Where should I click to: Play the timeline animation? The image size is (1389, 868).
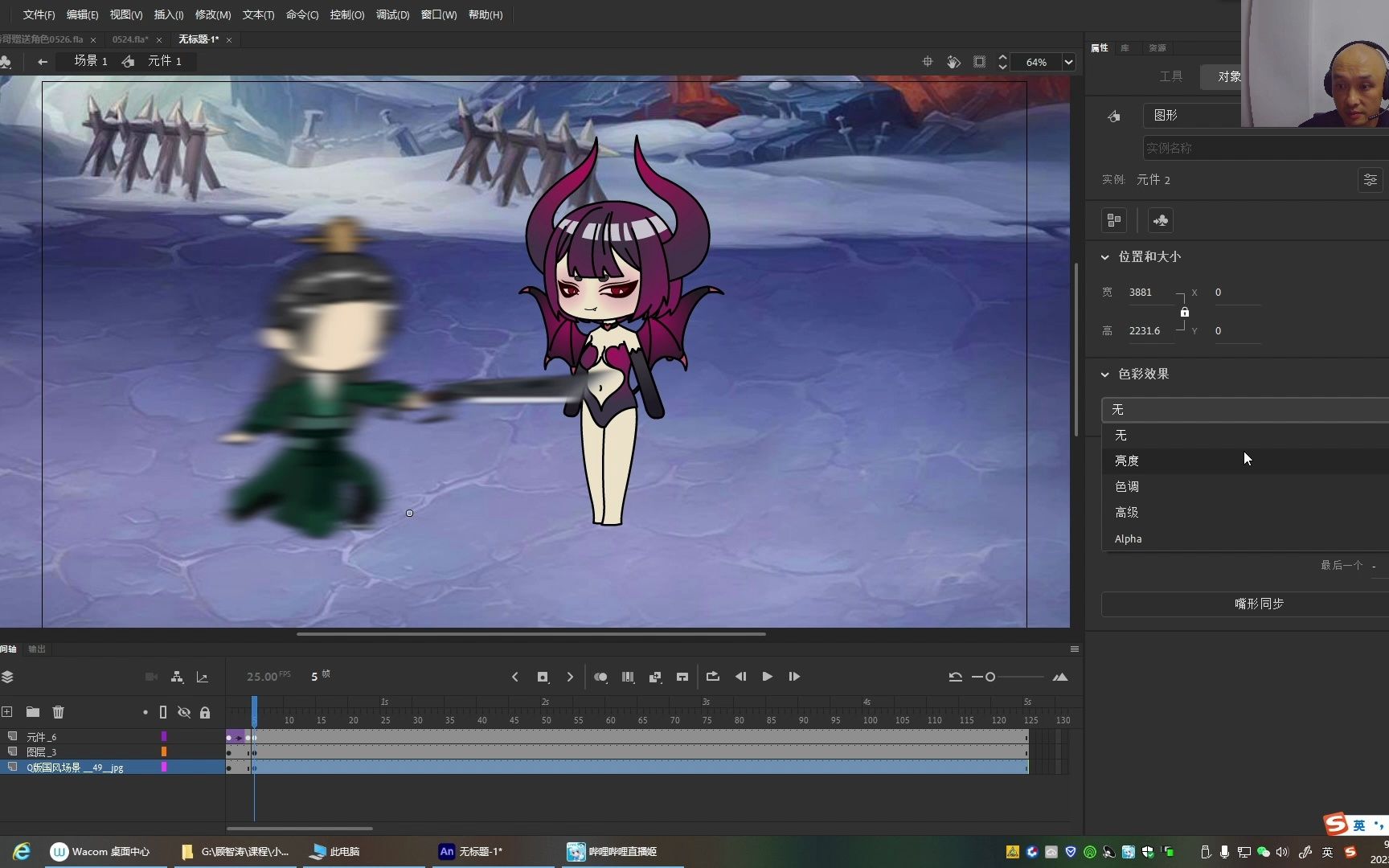768,677
